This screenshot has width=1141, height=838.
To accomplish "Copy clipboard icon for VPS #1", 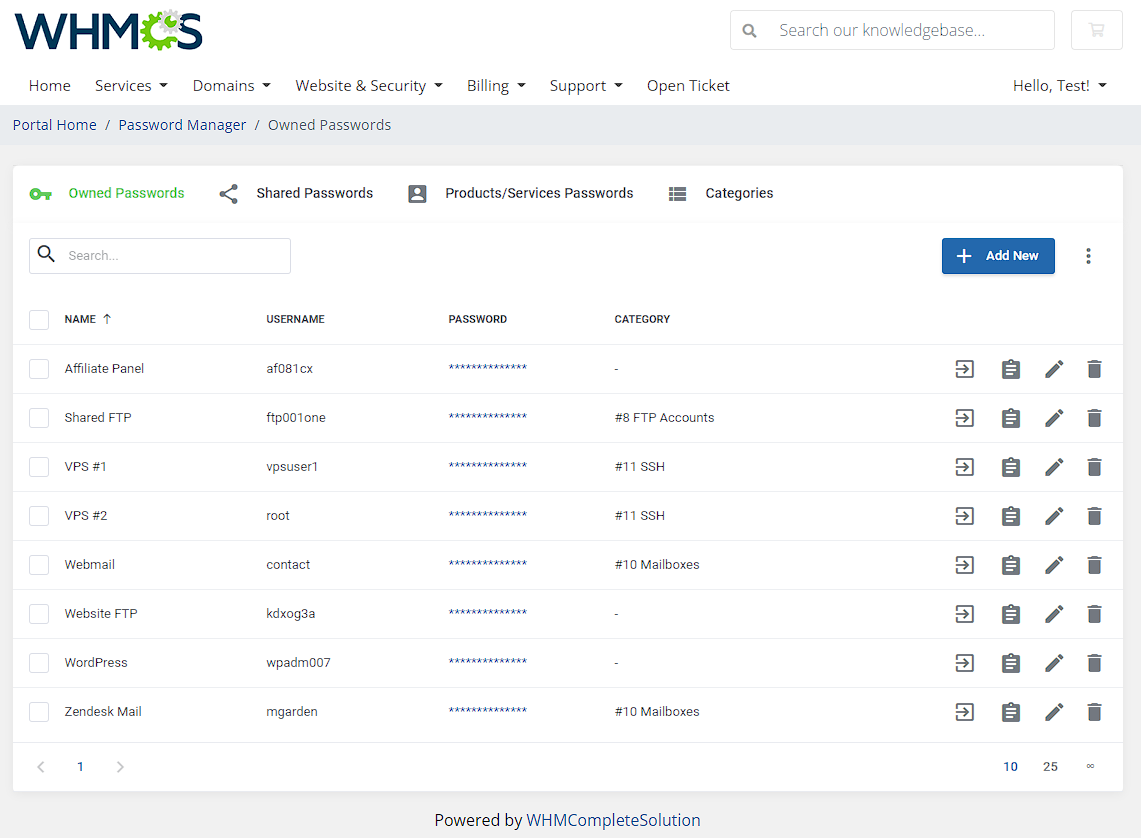I will [1011, 467].
